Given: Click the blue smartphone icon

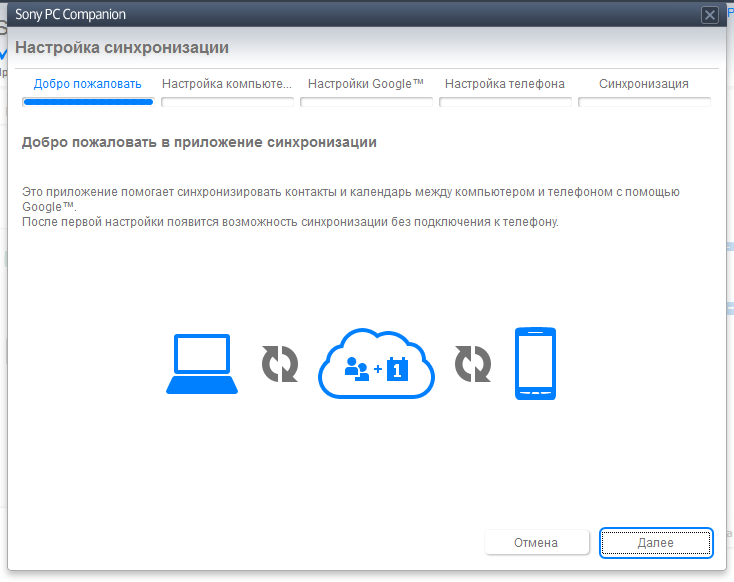Looking at the screenshot, I should [x=535, y=364].
